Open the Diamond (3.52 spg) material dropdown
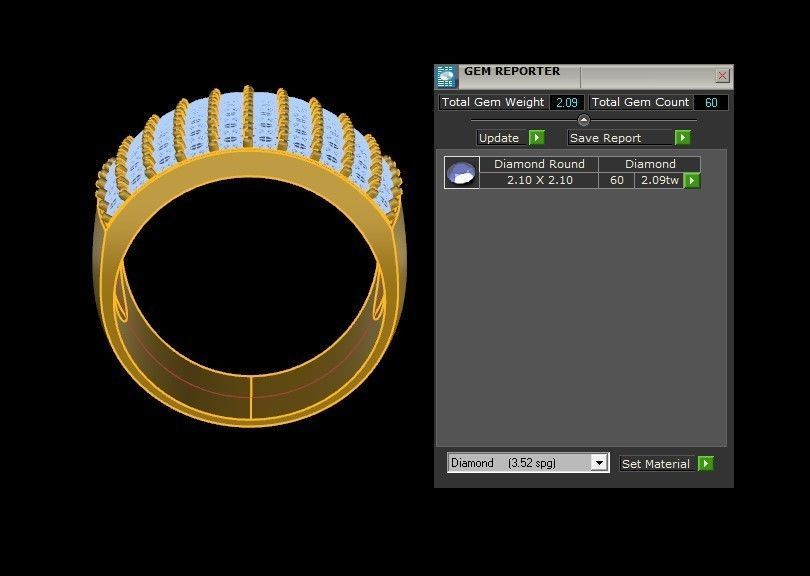This screenshot has width=810, height=576. [599, 462]
